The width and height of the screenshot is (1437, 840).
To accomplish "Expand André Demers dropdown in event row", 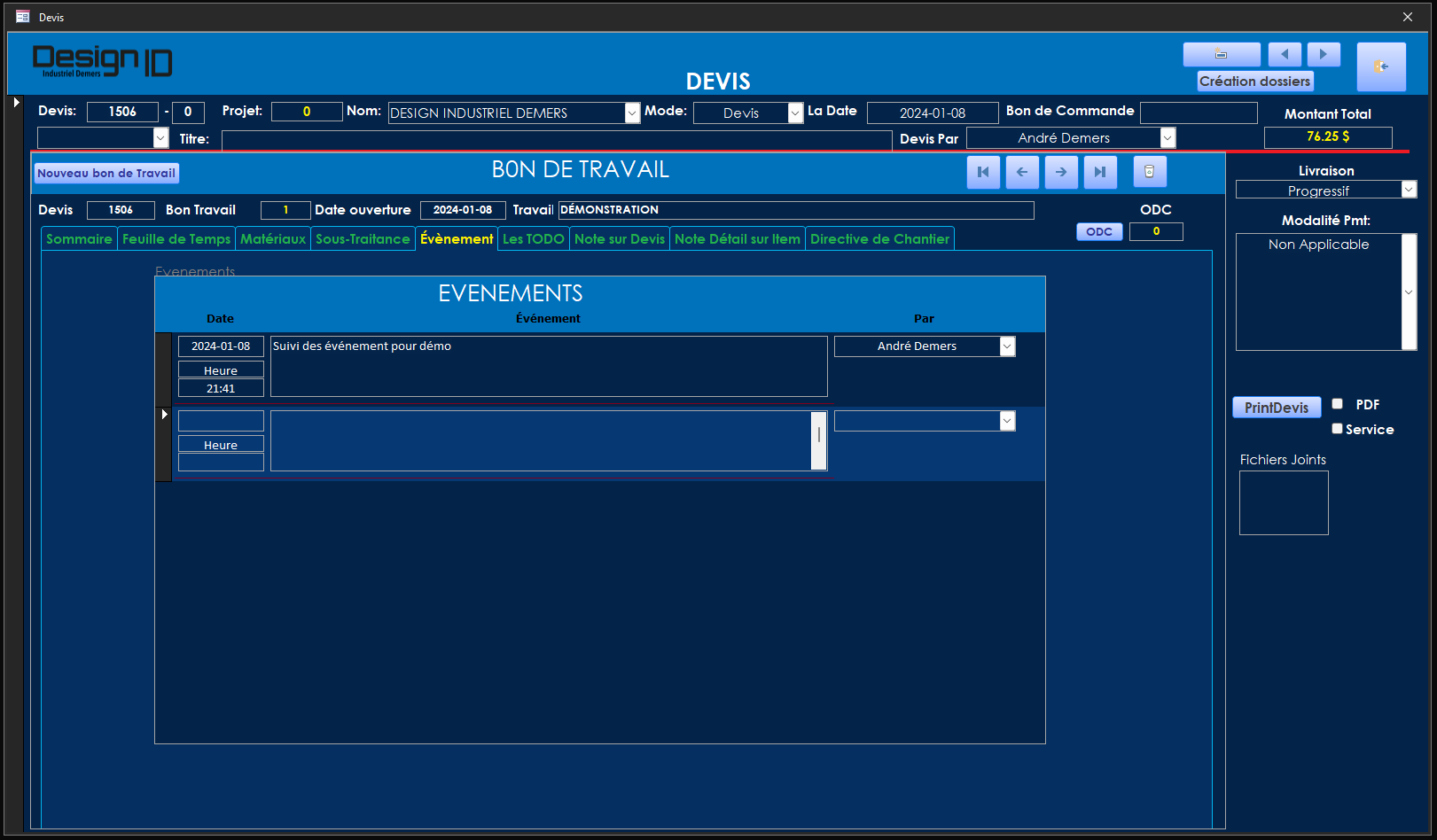I will pyautogui.click(x=1007, y=346).
